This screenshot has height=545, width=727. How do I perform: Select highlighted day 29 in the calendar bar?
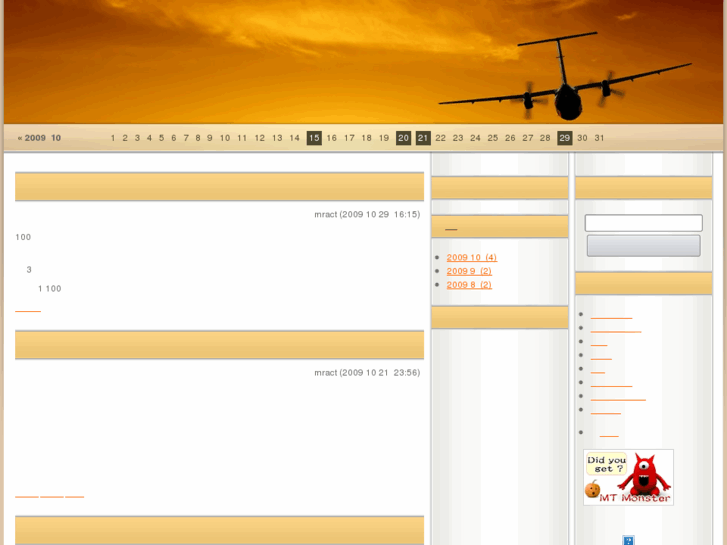[x=564, y=138]
